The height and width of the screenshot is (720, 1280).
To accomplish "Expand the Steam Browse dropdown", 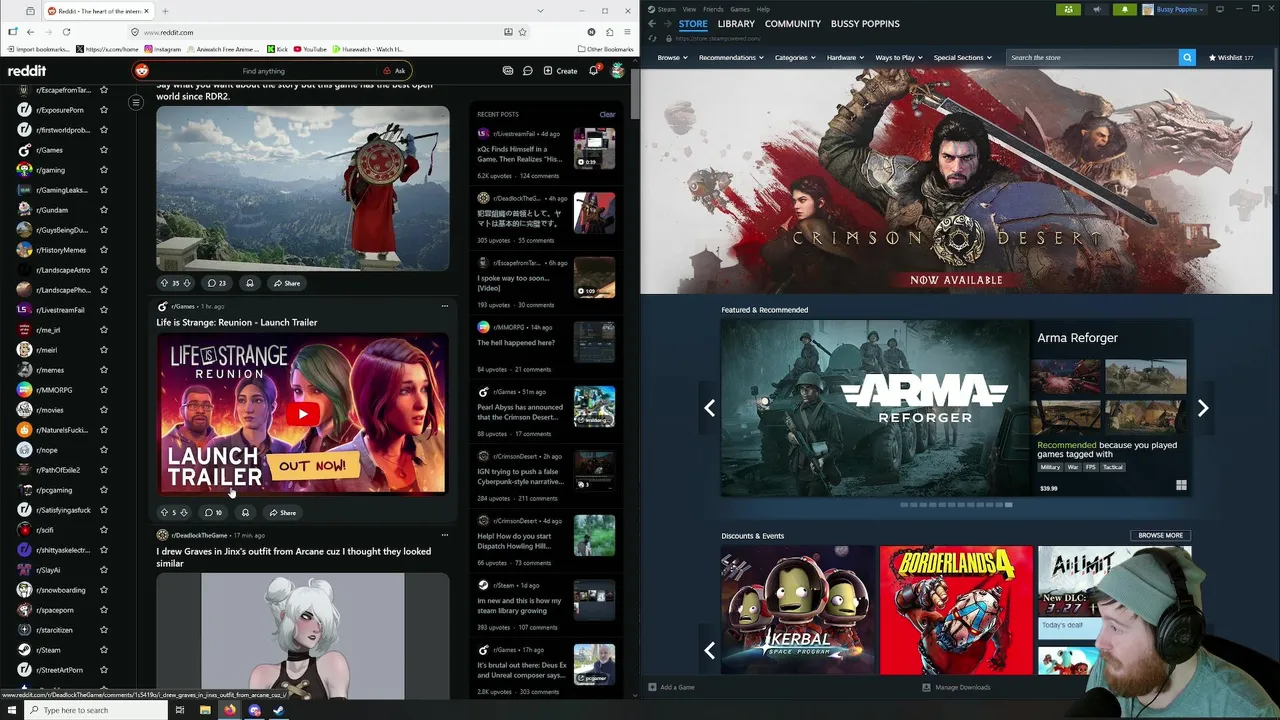I will [x=672, y=57].
